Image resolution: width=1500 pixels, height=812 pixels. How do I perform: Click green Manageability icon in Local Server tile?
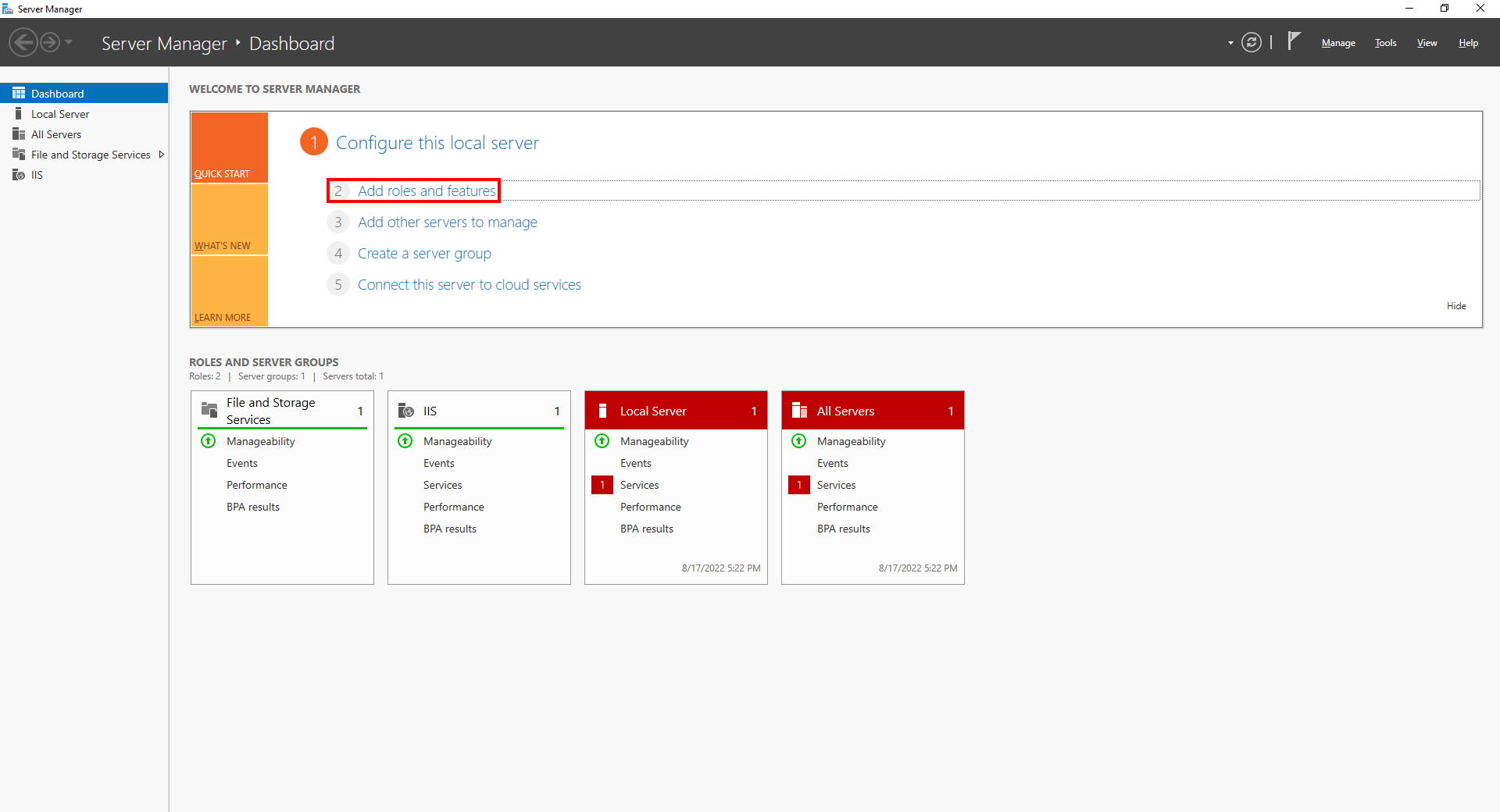pos(602,440)
